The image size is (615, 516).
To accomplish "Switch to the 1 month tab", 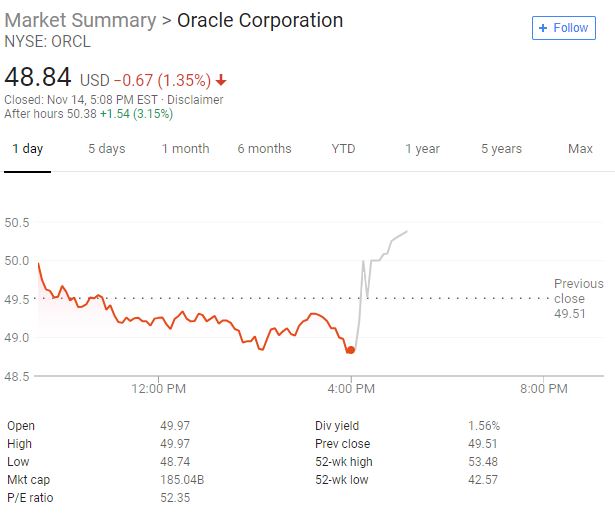I will (x=186, y=149).
